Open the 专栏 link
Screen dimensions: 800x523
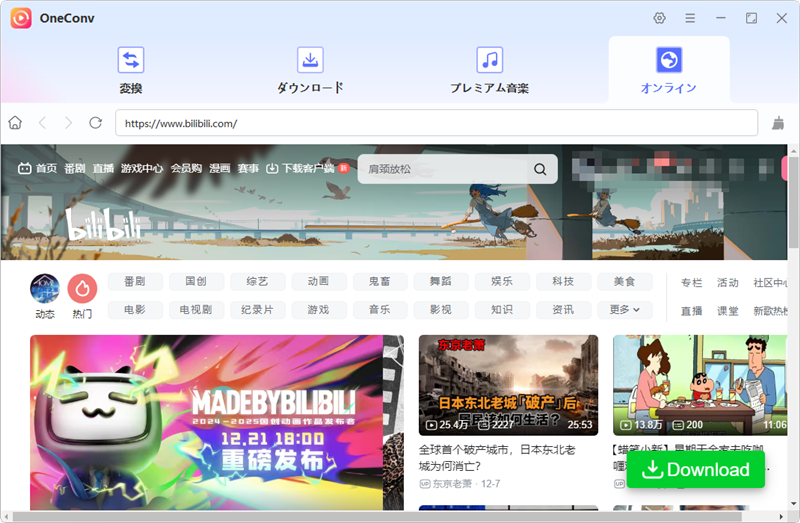692,283
